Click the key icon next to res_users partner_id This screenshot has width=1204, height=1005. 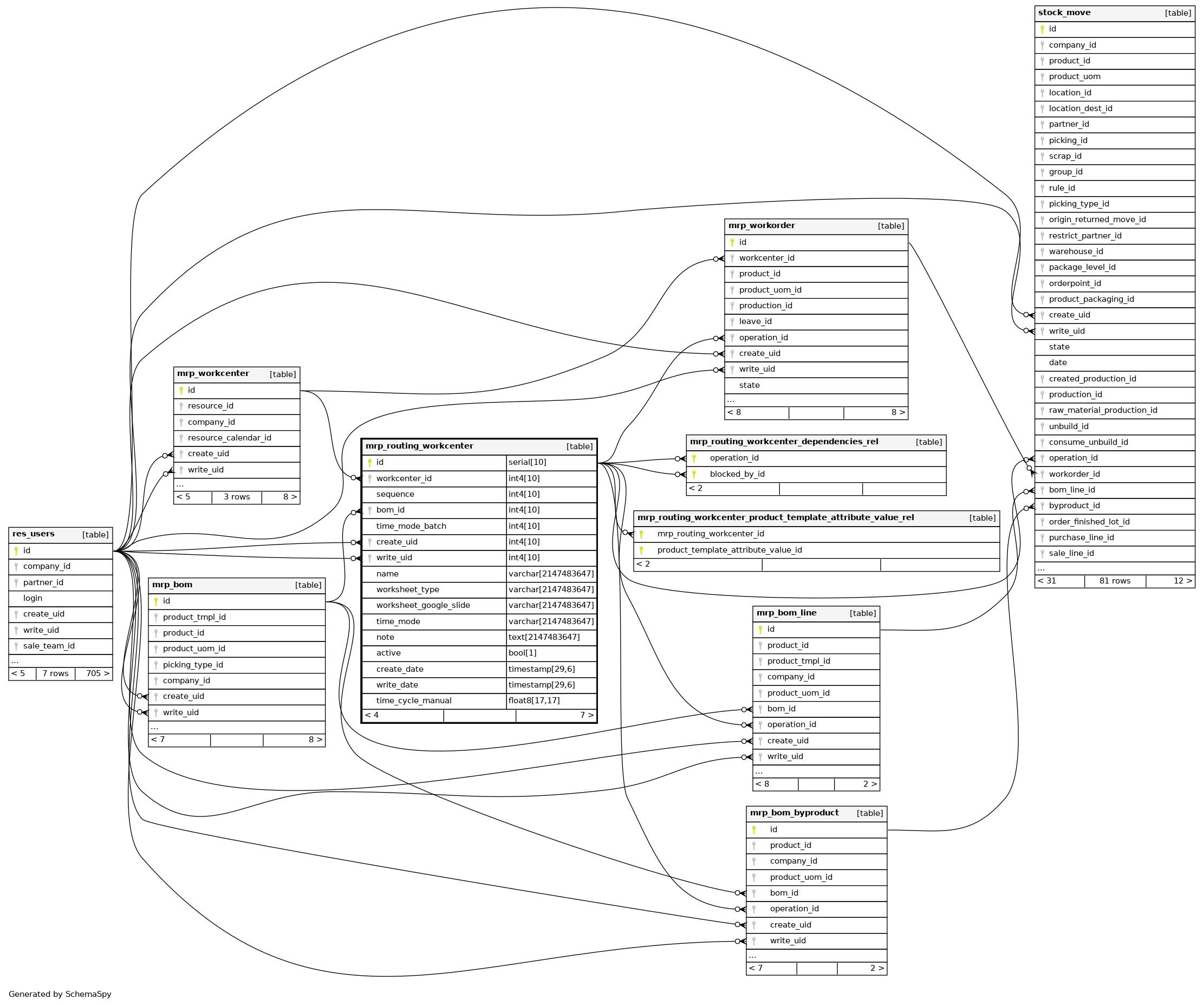click(x=16, y=583)
